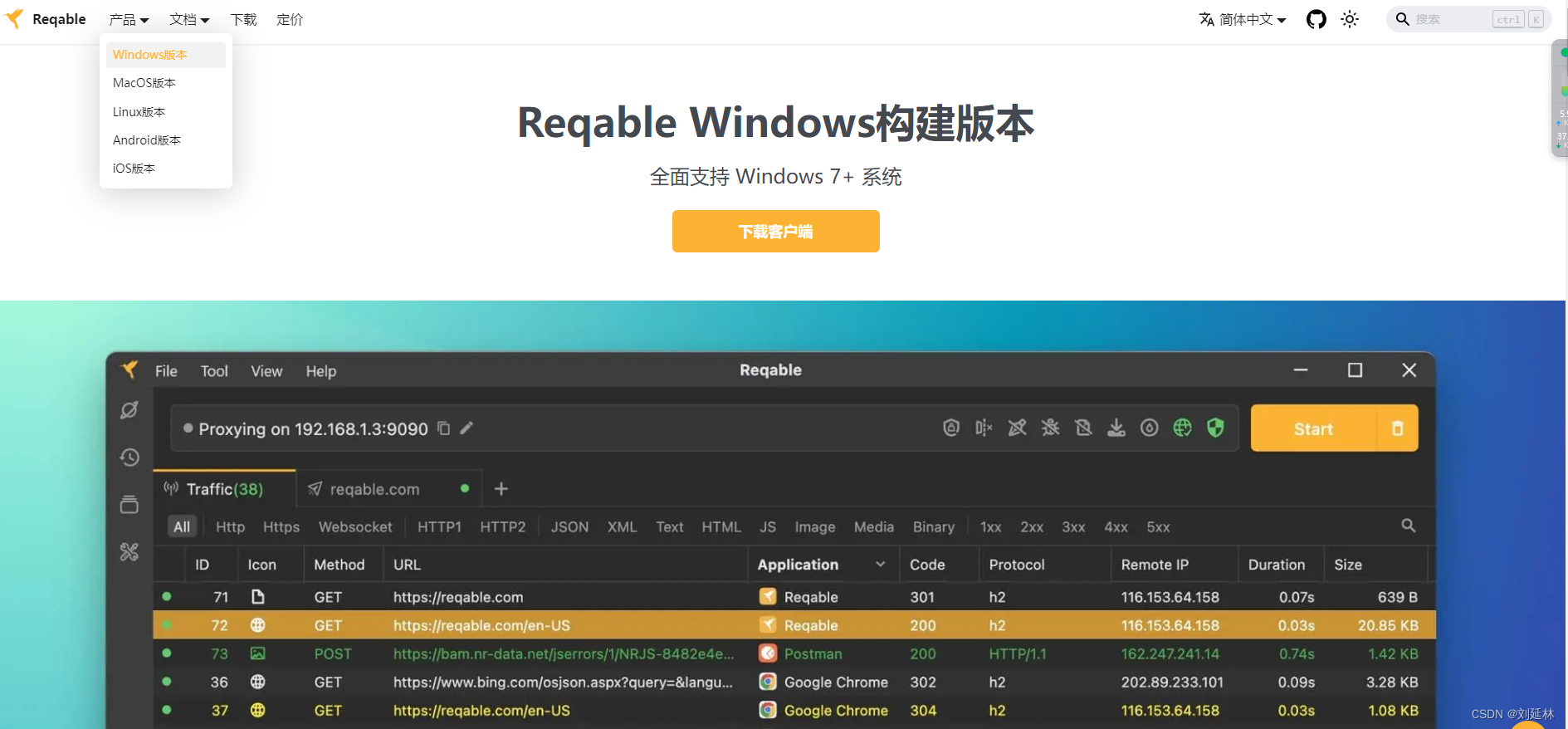Click the 下载客户端 download button
This screenshot has height=729, width=1568.
(x=775, y=231)
